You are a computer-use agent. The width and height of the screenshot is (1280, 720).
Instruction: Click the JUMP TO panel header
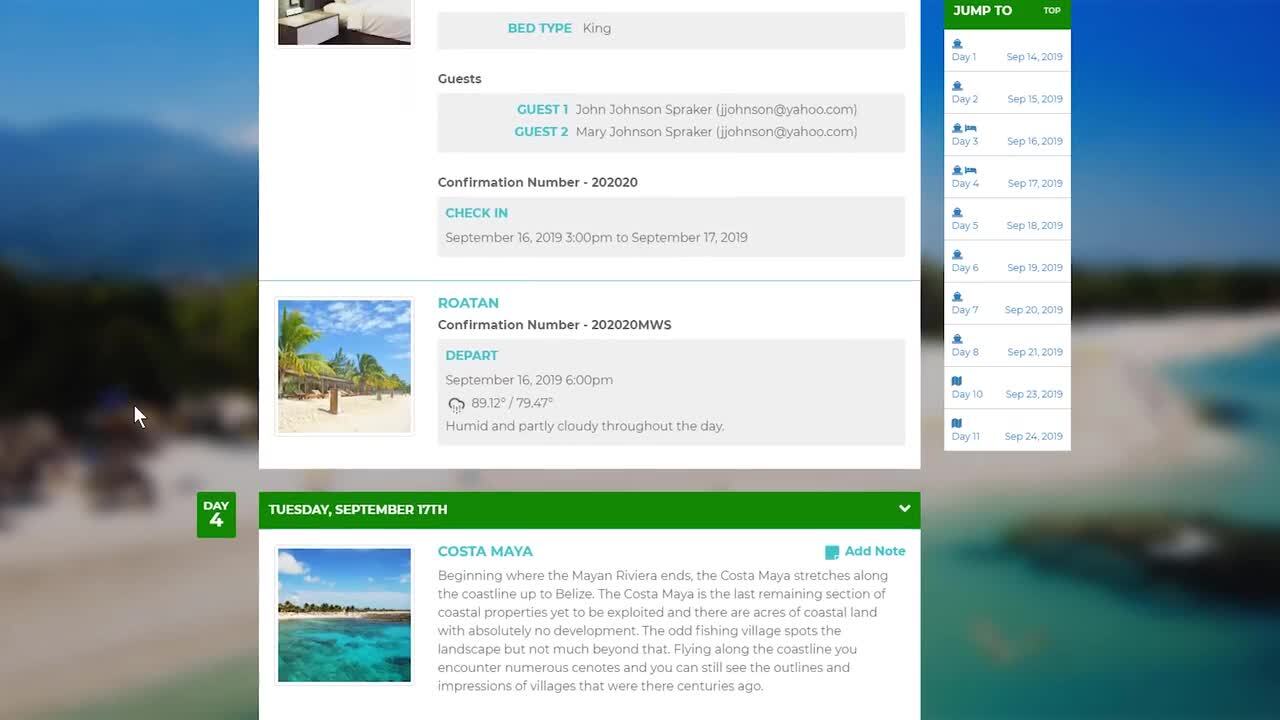1007,13
